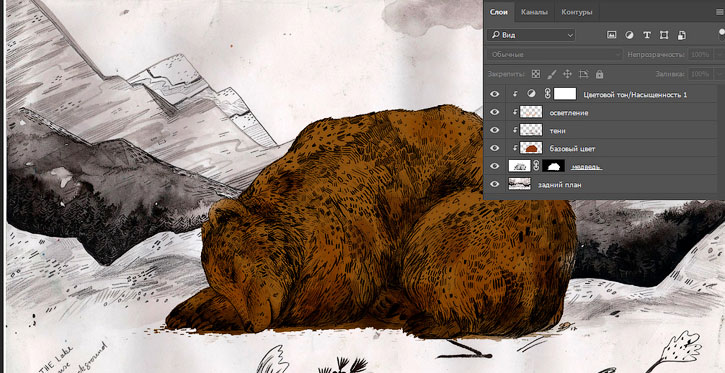Click the осветление layer name
This screenshot has width=725, height=373.
tap(569, 113)
